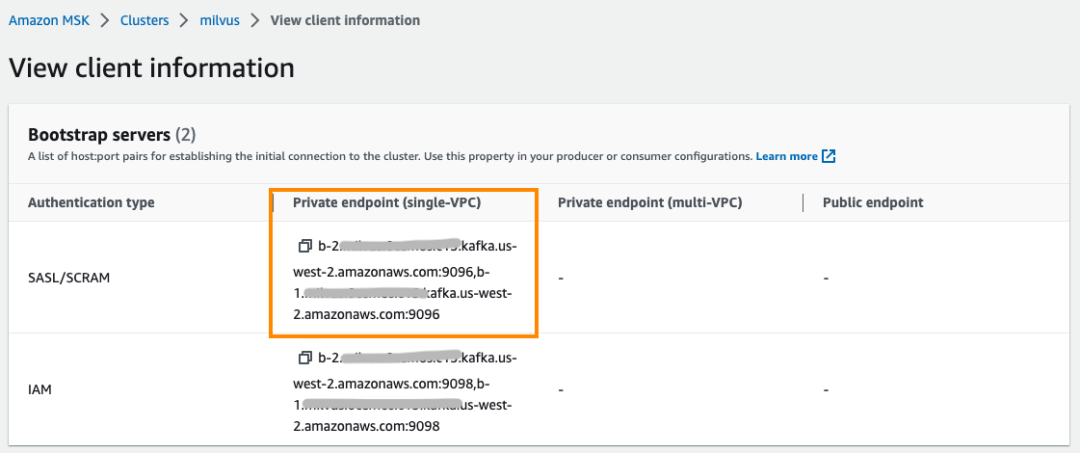
Task: Grab the divider left of Public endpoint
Action: pyautogui.click(x=804, y=202)
